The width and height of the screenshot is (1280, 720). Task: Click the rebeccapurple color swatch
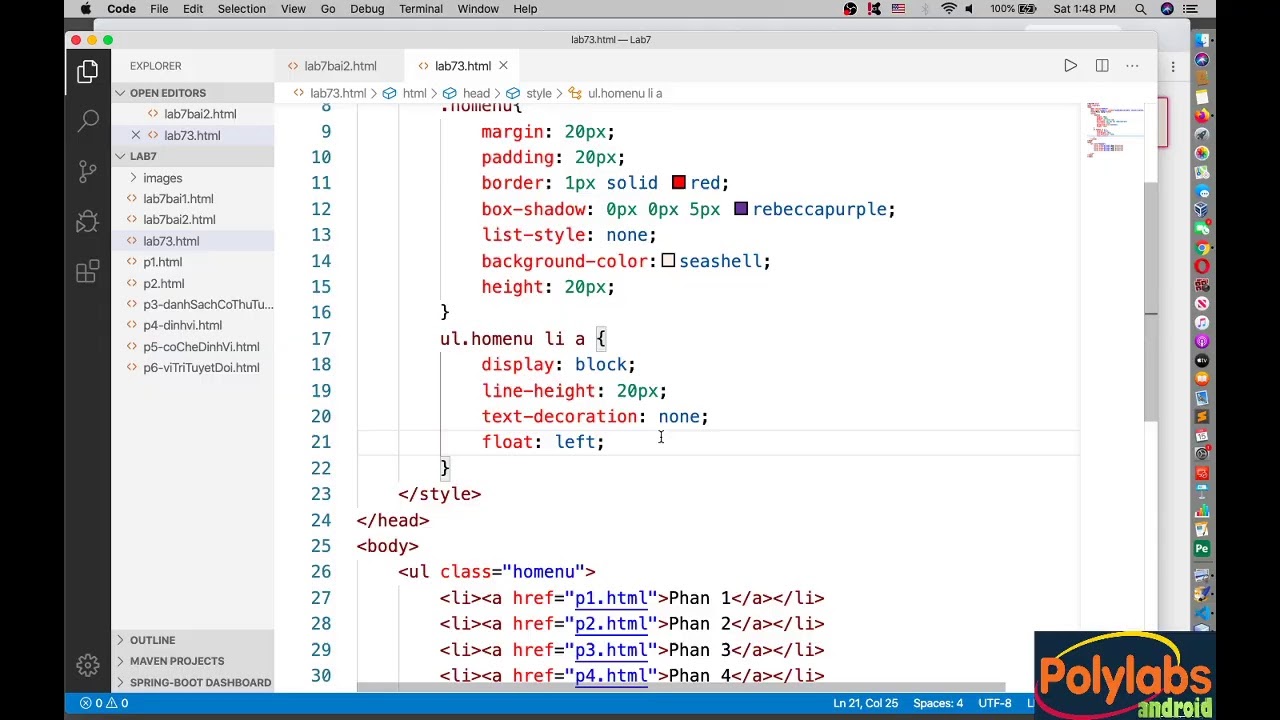point(741,209)
